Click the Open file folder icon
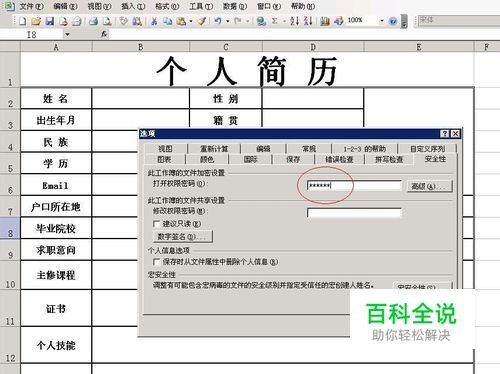The width and height of the screenshot is (500, 374). pos(36,21)
